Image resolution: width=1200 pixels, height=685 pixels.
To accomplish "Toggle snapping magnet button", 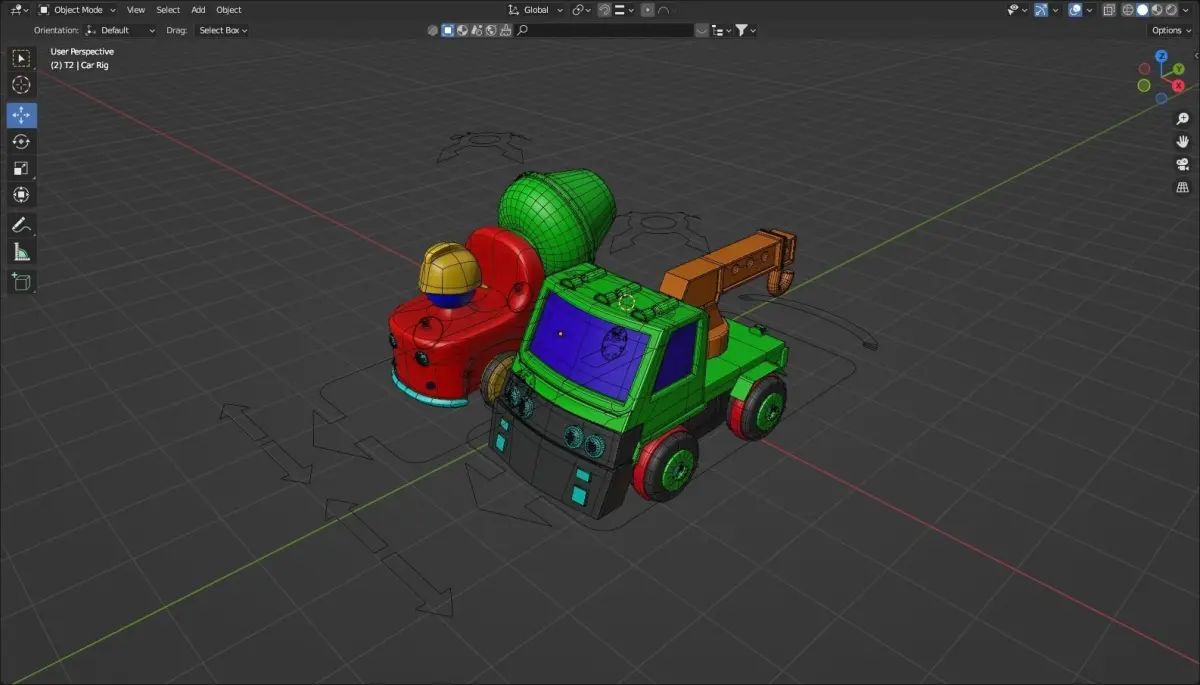I will [604, 10].
